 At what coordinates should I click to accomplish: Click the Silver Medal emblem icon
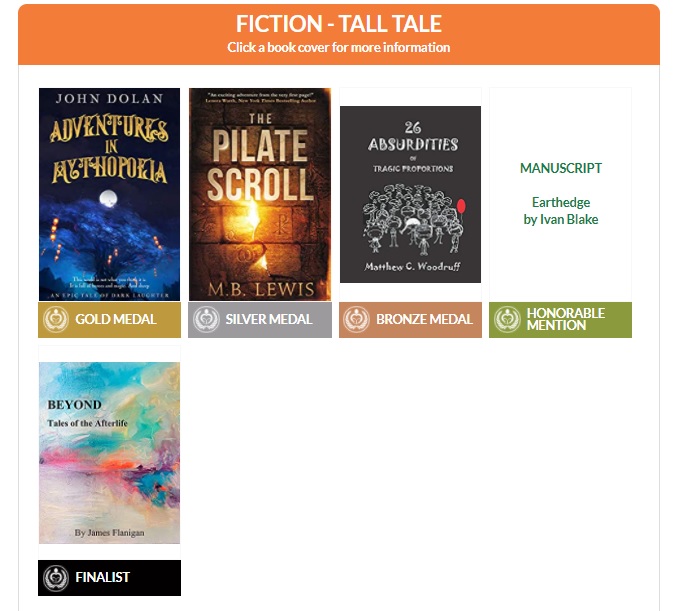point(206,320)
